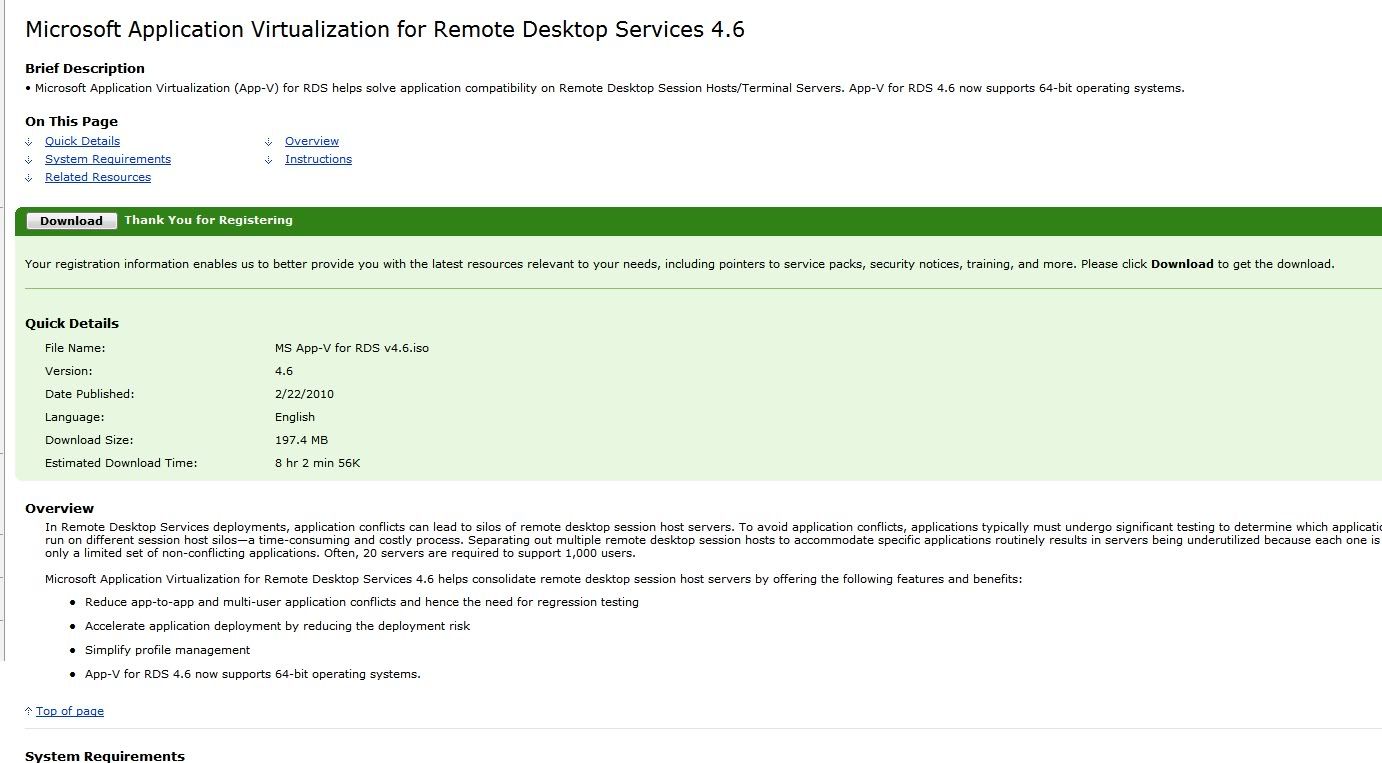Click down arrow icon beside Instructions link
Screen dimensions: 1382x763
coord(269,160)
